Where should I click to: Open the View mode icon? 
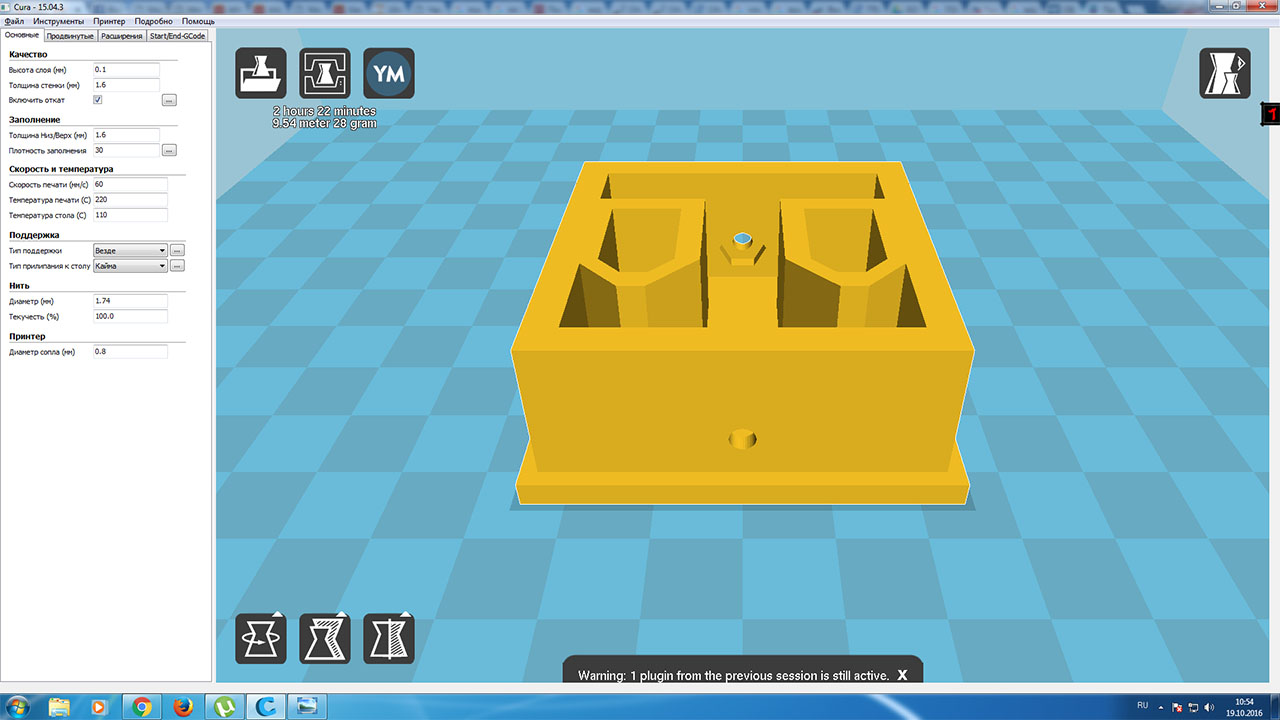[1224, 73]
